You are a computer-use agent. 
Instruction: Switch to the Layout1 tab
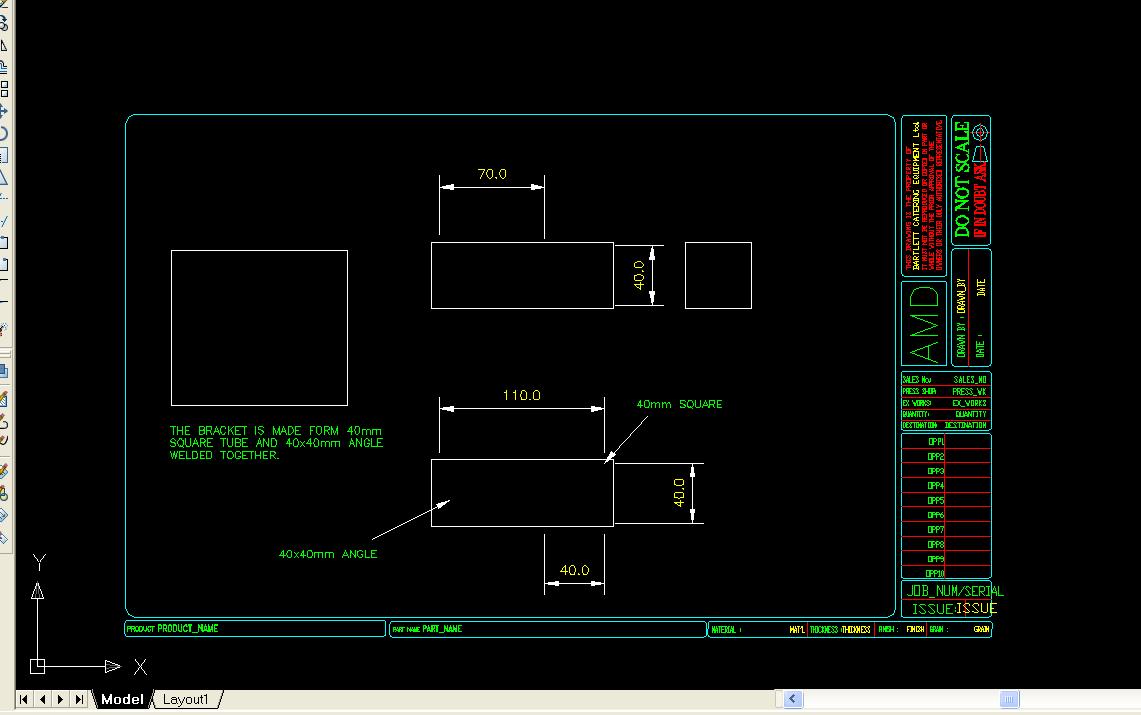pos(186,699)
